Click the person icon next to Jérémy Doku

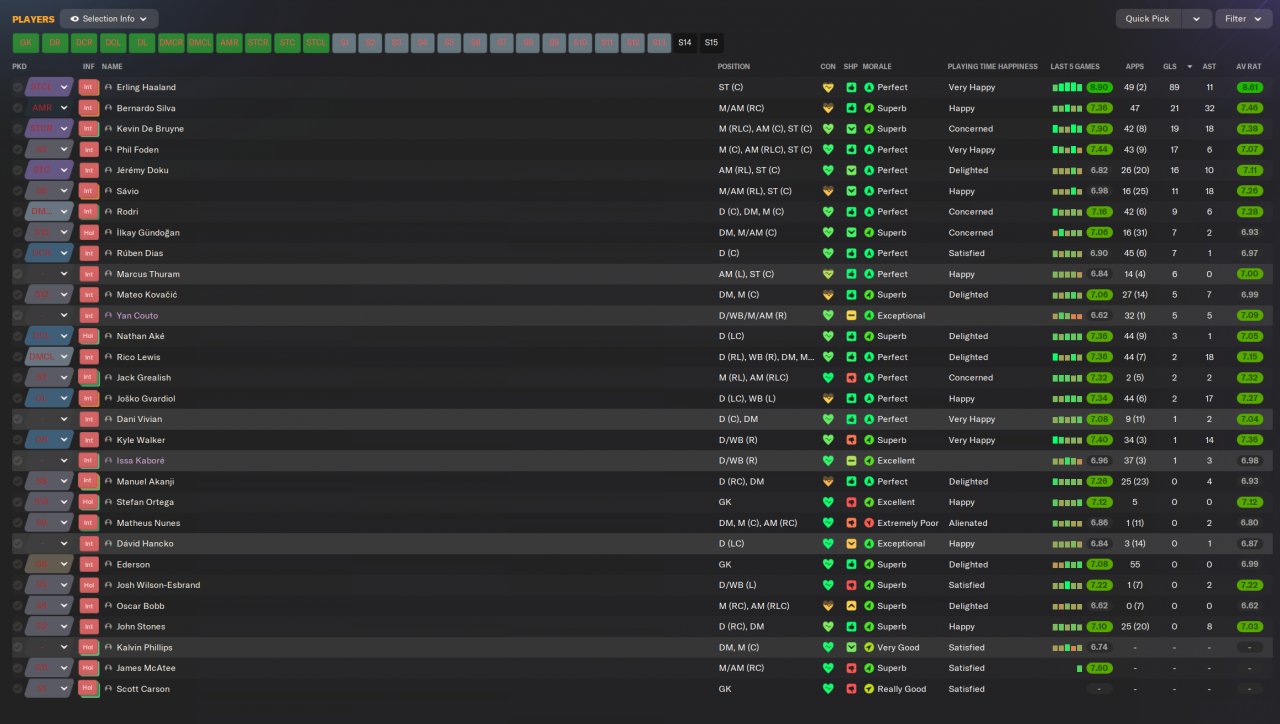108,170
